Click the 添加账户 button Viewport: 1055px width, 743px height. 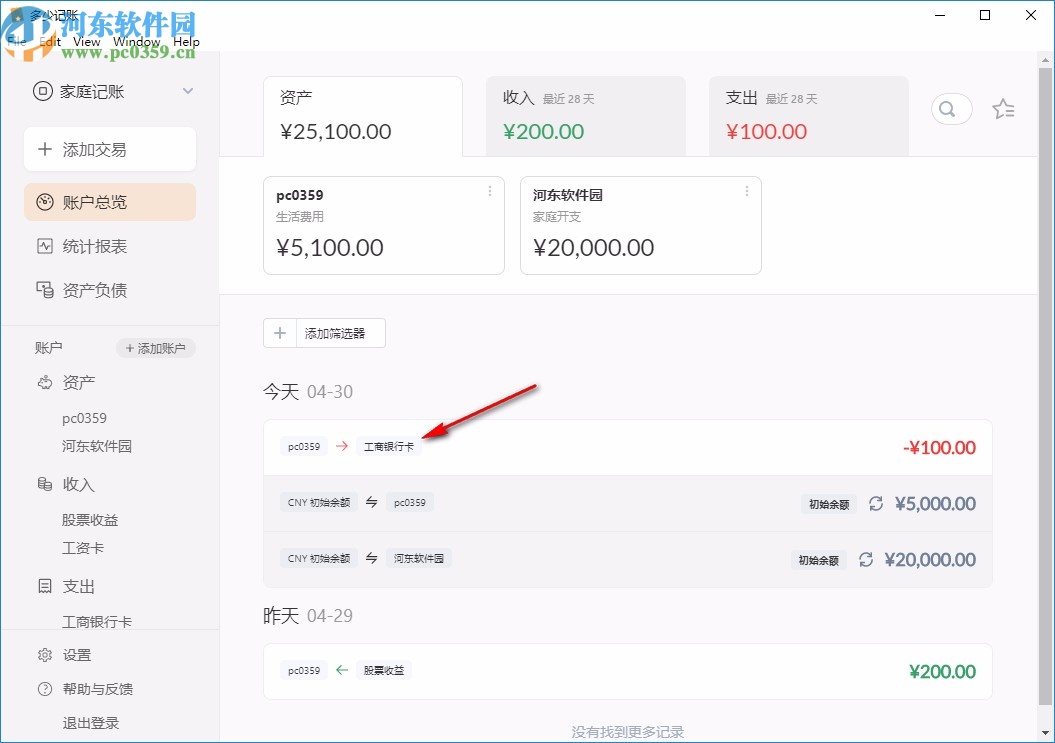(155, 348)
